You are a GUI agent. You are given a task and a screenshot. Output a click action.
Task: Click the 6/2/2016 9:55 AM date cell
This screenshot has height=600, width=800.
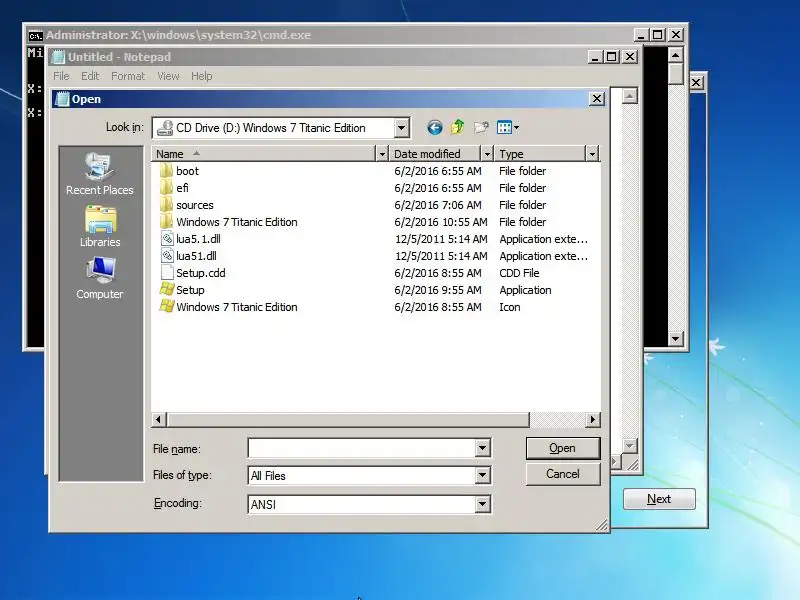438,290
